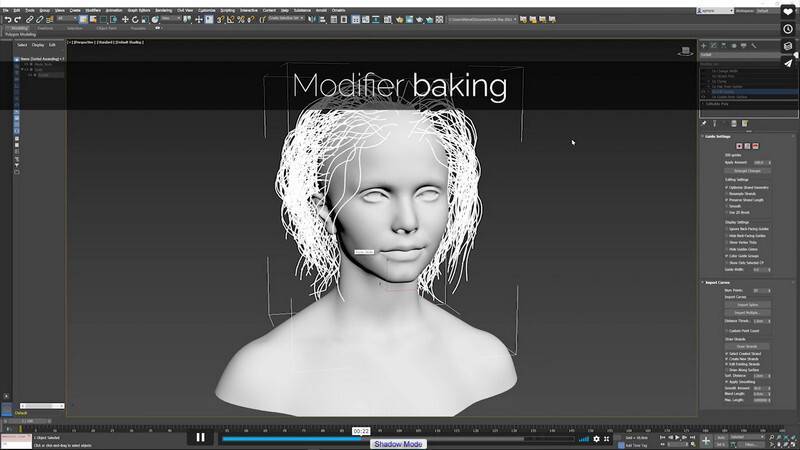Pause the video playback
The width and height of the screenshot is (800, 450).
(x=200, y=437)
